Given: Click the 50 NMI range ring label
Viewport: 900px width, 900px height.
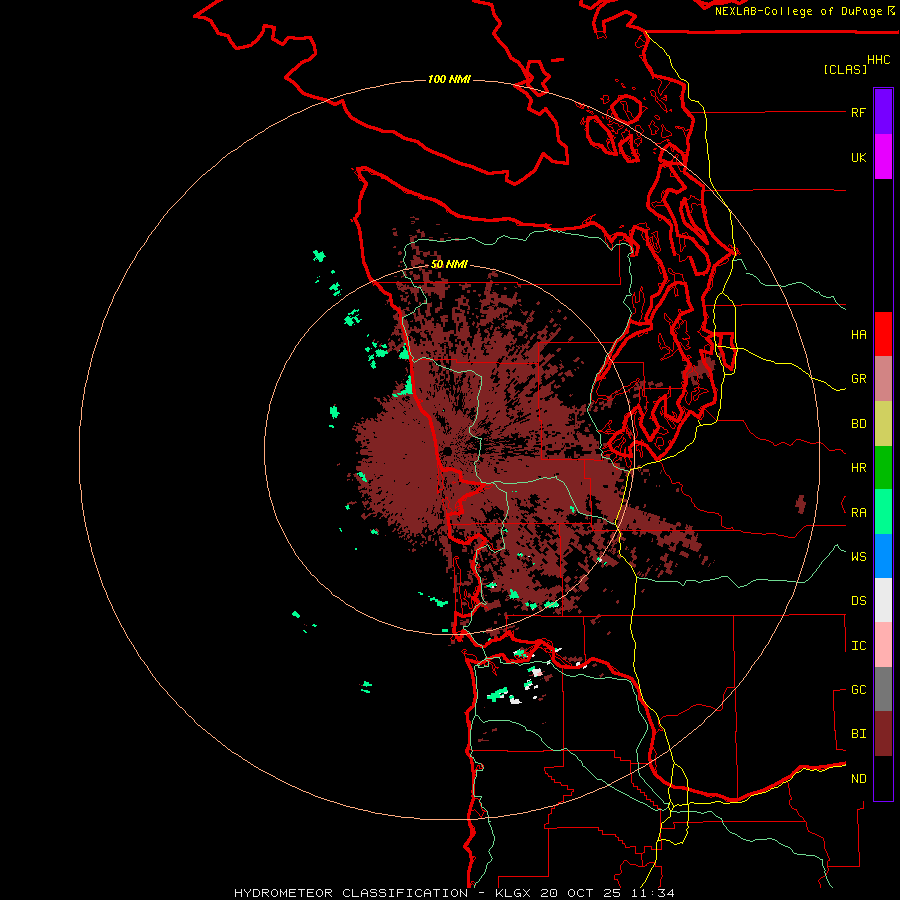Looking at the screenshot, I should [449, 264].
